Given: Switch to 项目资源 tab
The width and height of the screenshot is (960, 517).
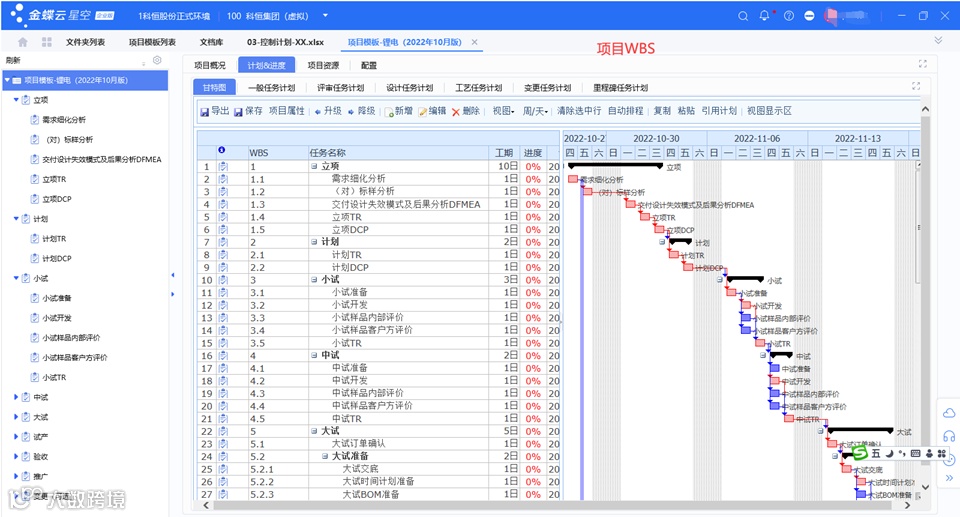Looking at the screenshot, I should 323,65.
